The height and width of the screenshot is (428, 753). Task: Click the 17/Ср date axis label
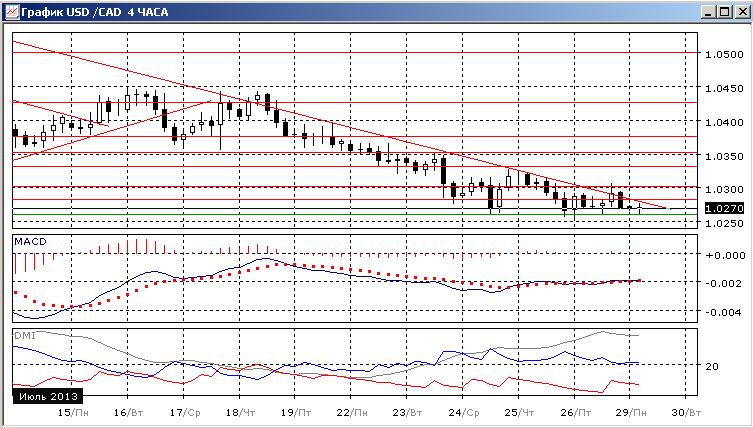185,413
